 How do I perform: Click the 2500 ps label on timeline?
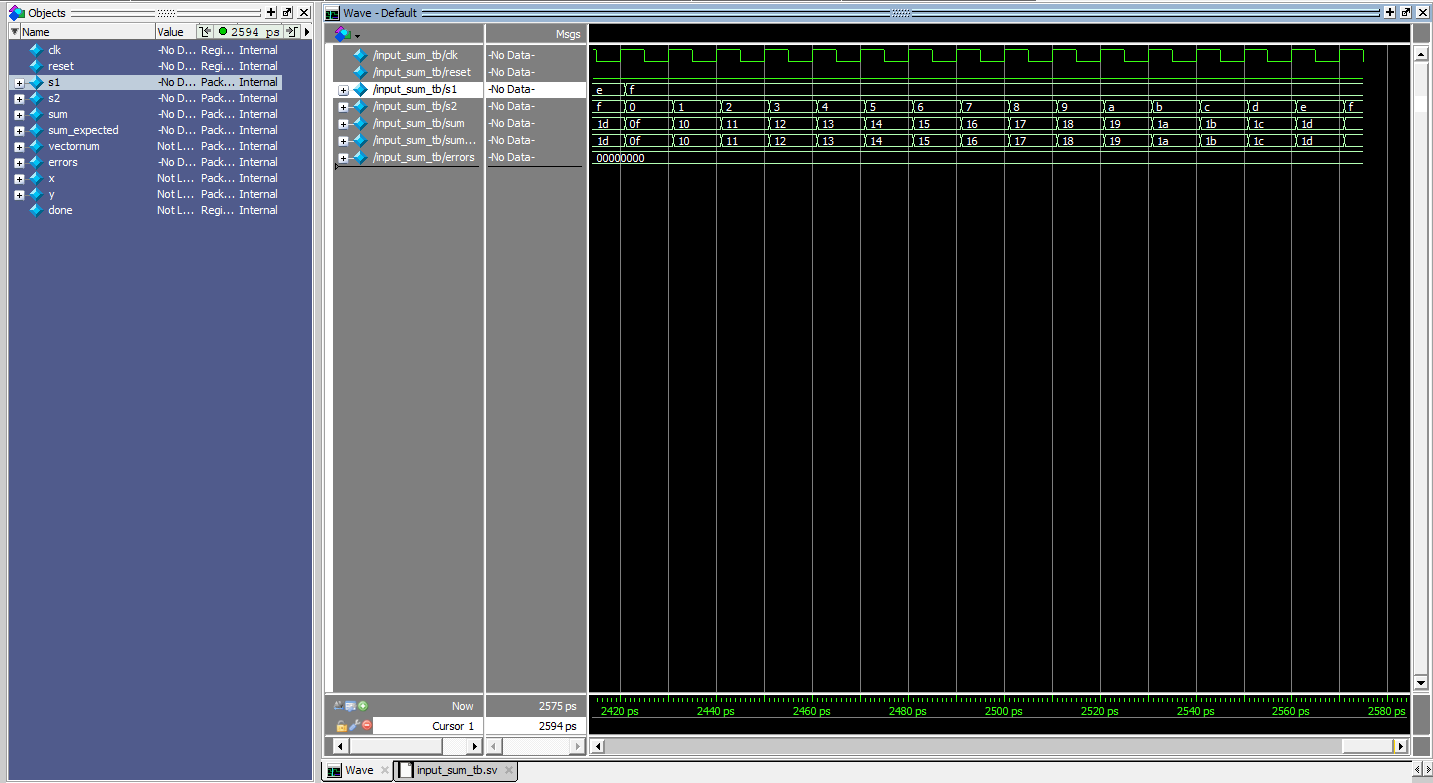click(1003, 711)
